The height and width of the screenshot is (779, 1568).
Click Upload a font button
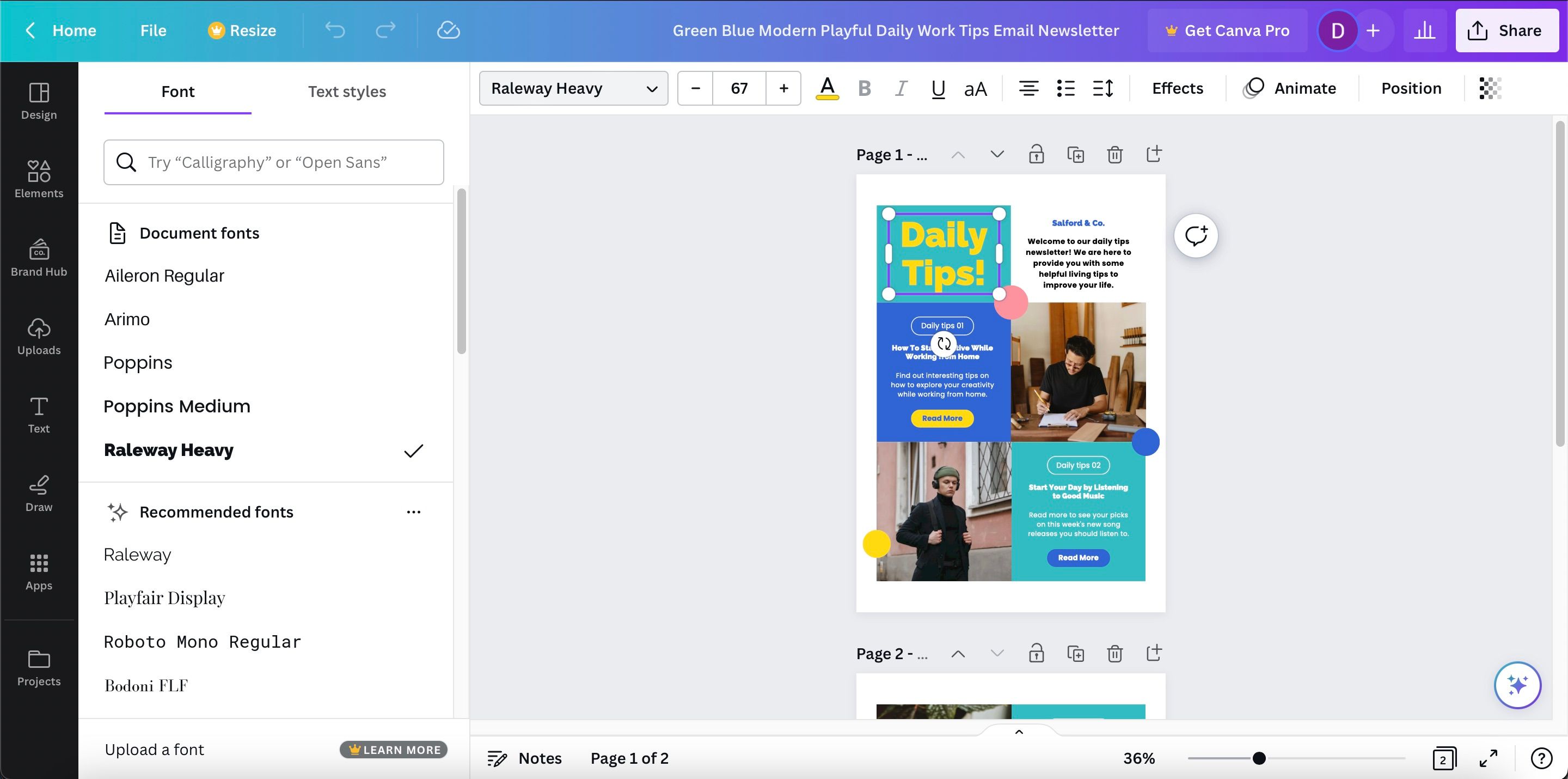coord(155,749)
